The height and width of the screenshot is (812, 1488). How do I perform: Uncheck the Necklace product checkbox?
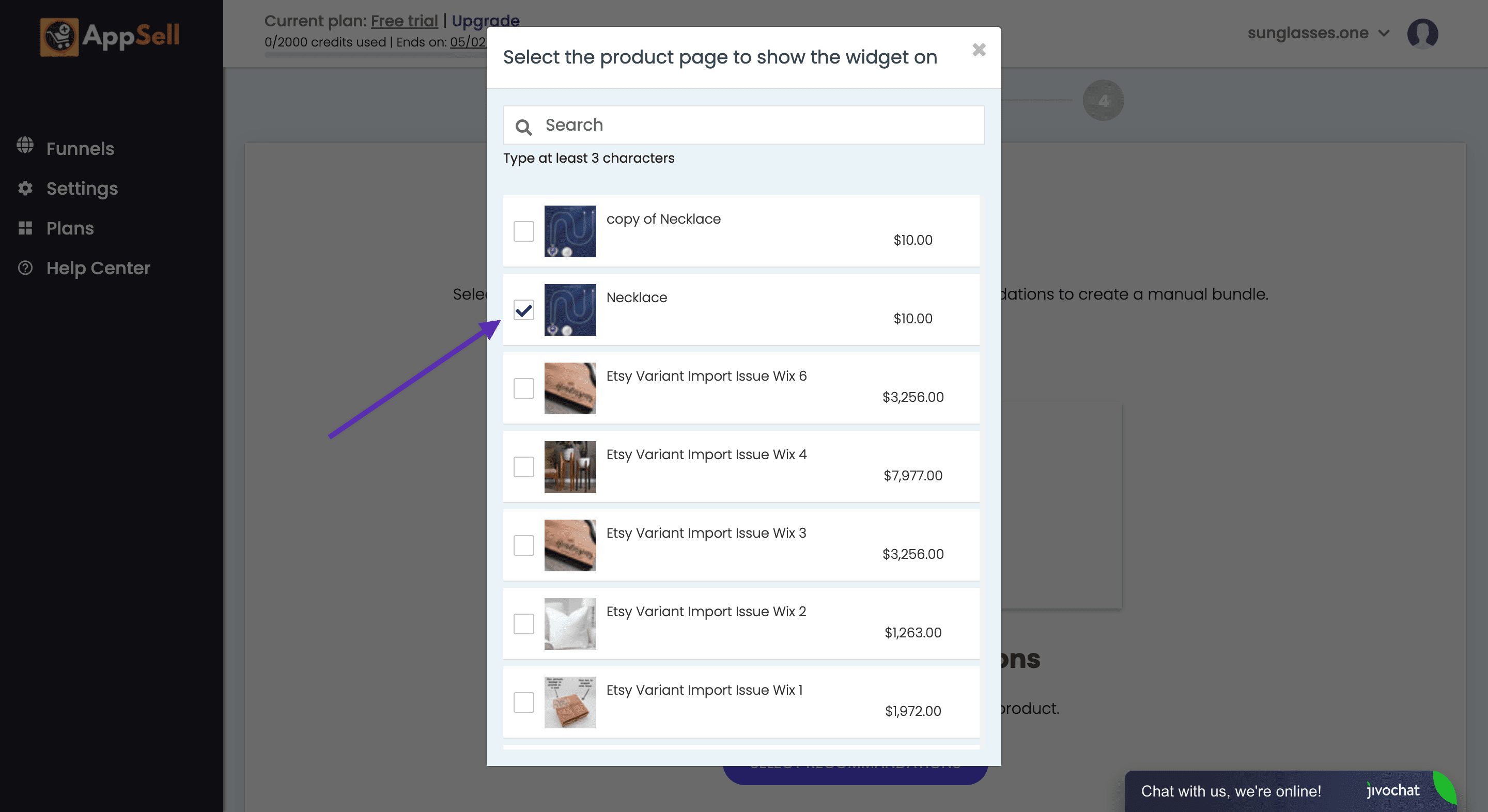click(523, 310)
